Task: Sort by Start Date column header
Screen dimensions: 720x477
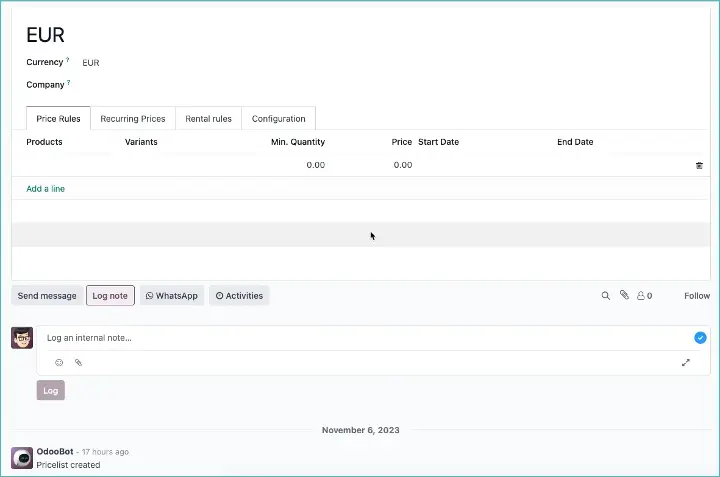Action: click(x=439, y=142)
